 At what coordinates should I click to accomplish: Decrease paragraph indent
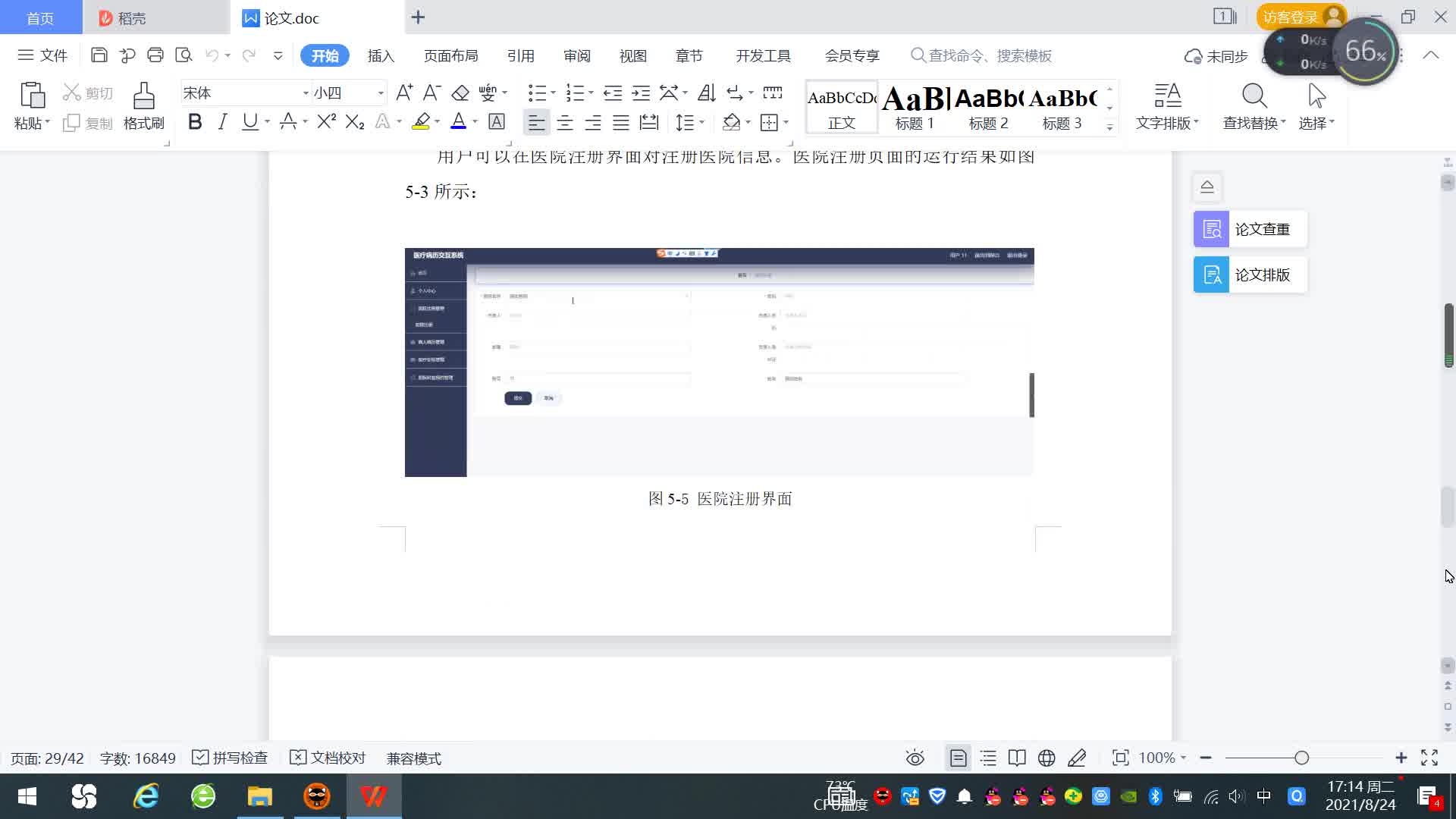[613, 93]
